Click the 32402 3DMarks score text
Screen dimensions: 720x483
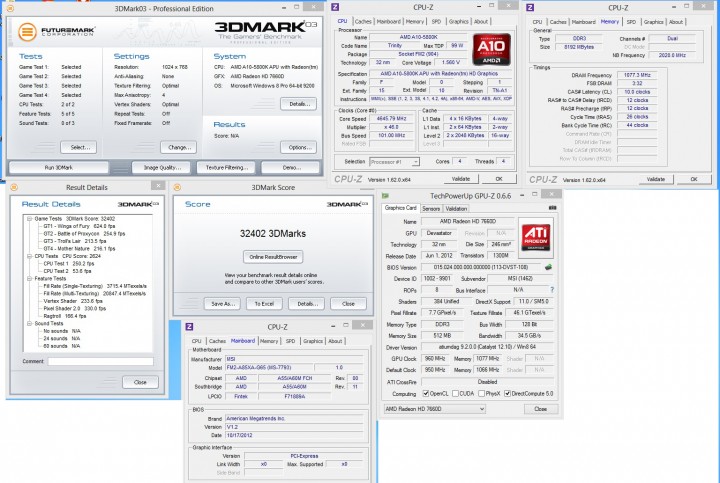tap(273, 234)
